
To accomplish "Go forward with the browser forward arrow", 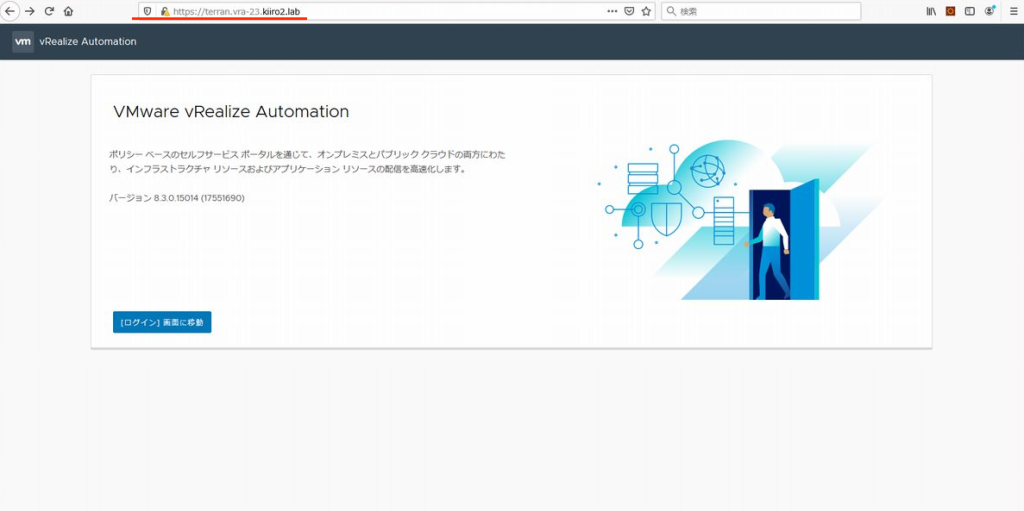I will [29, 11].
